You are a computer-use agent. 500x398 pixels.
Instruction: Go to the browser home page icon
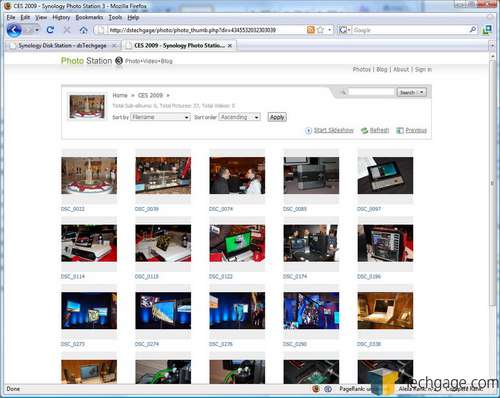(84, 30)
